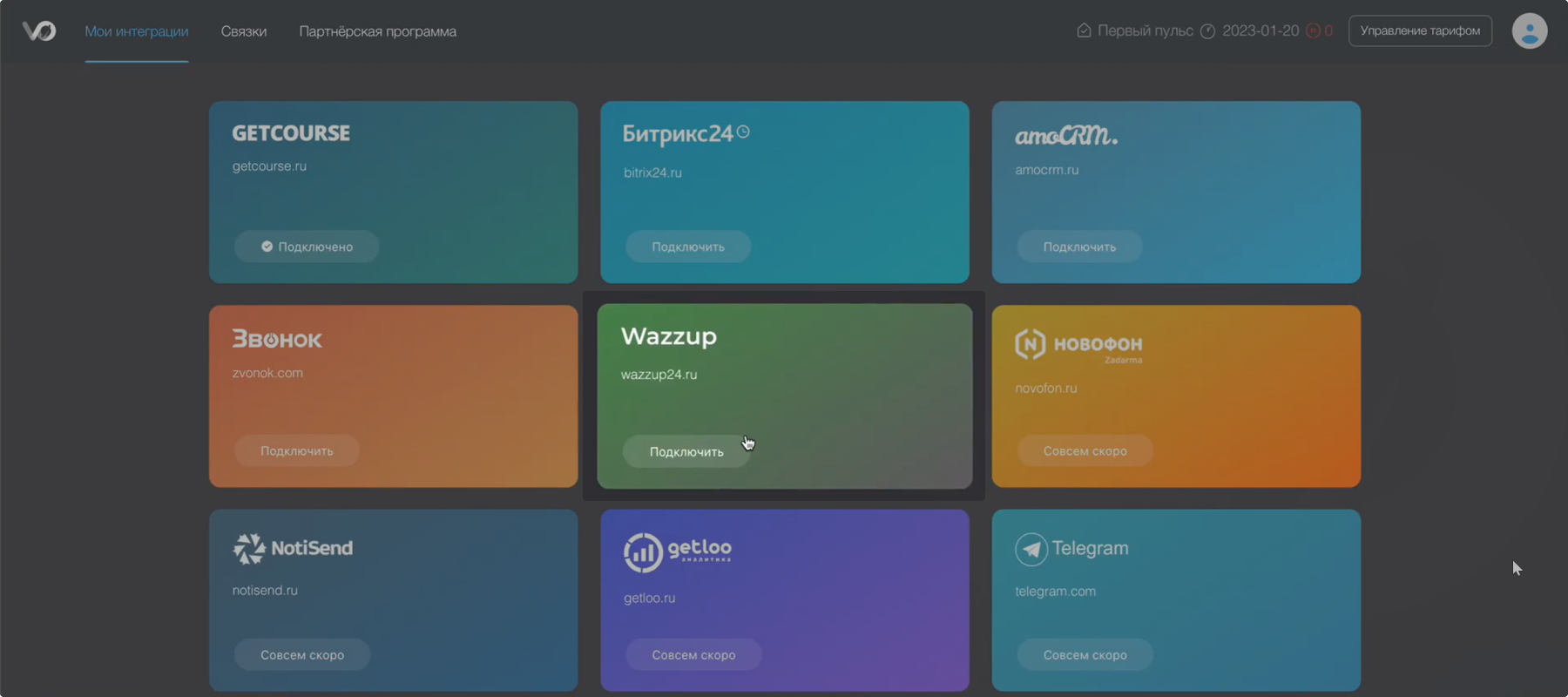Click the checkmark icon on the Подключено button
Viewport: 1568px width, 697px height.
[x=267, y=247]
